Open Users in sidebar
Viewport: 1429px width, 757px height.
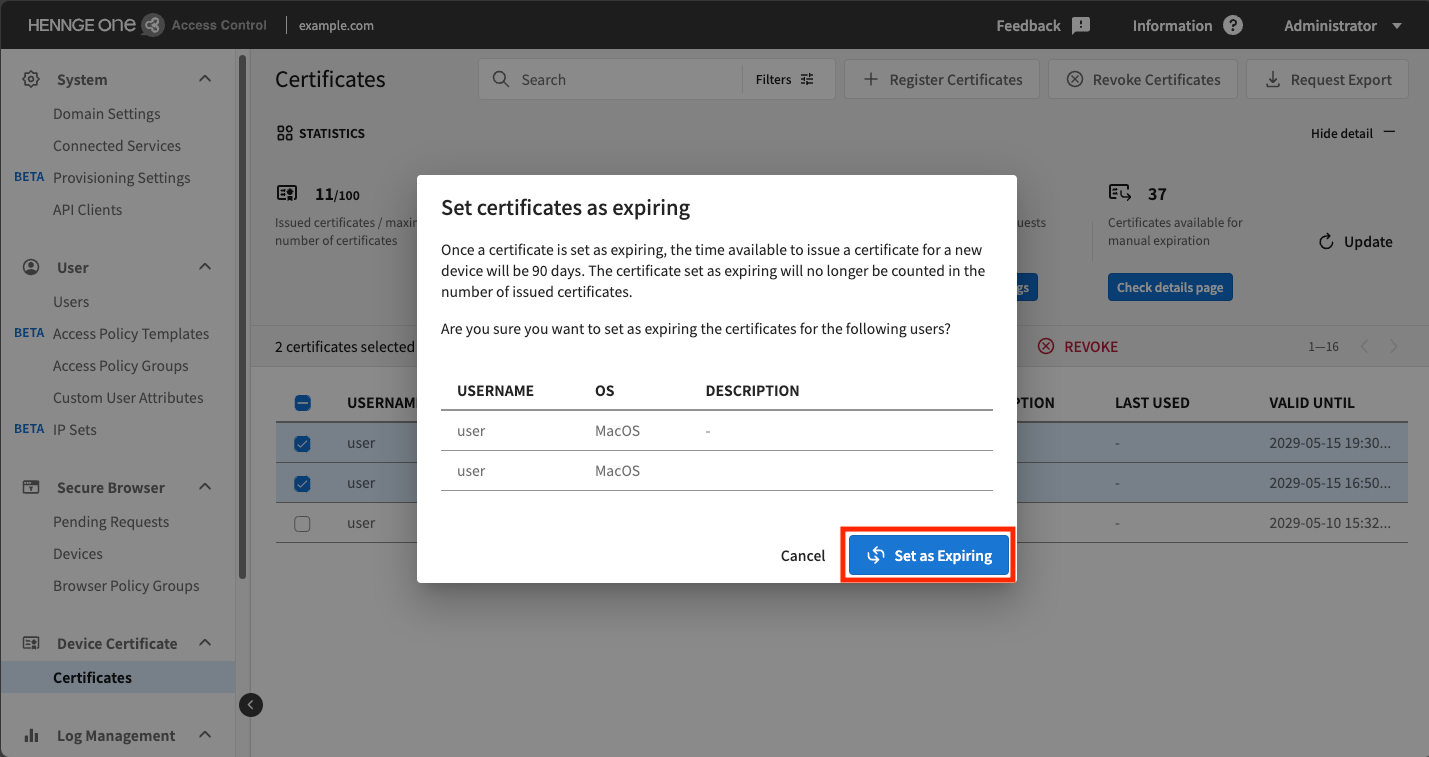point(71,302)
